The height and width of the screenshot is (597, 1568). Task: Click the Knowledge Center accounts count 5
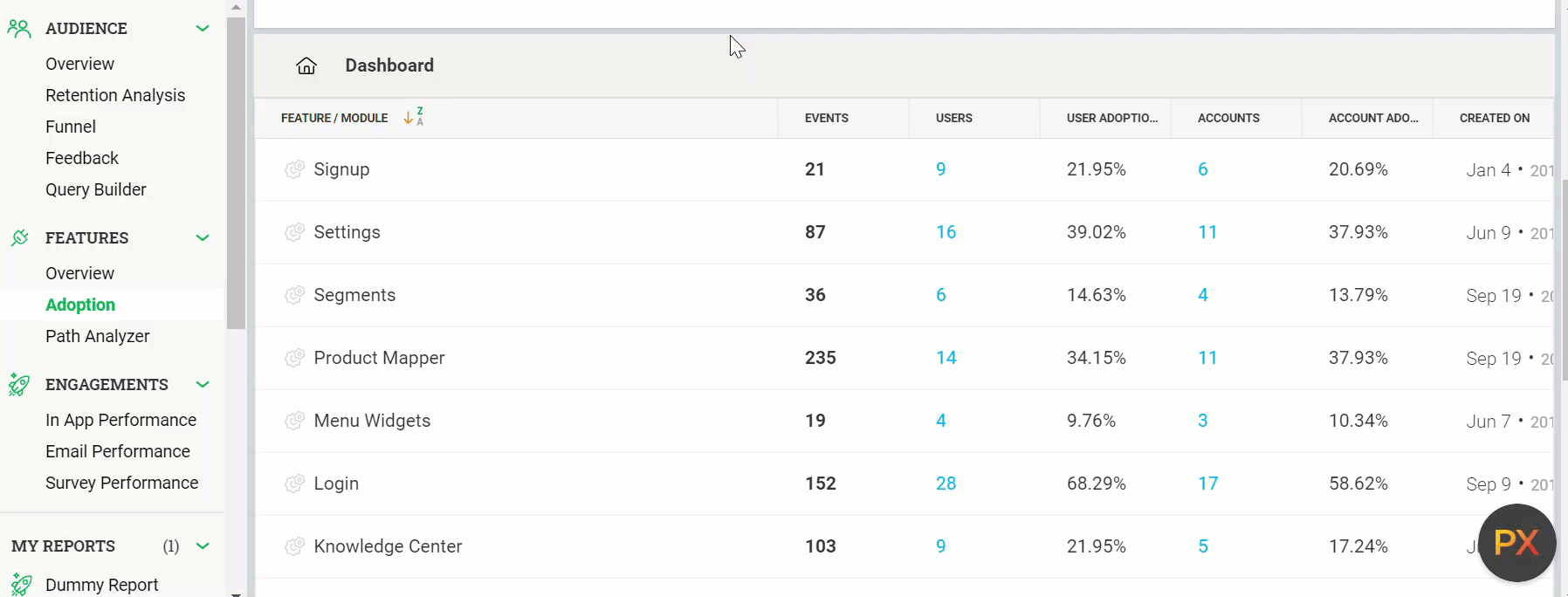tap(1203, 546)
